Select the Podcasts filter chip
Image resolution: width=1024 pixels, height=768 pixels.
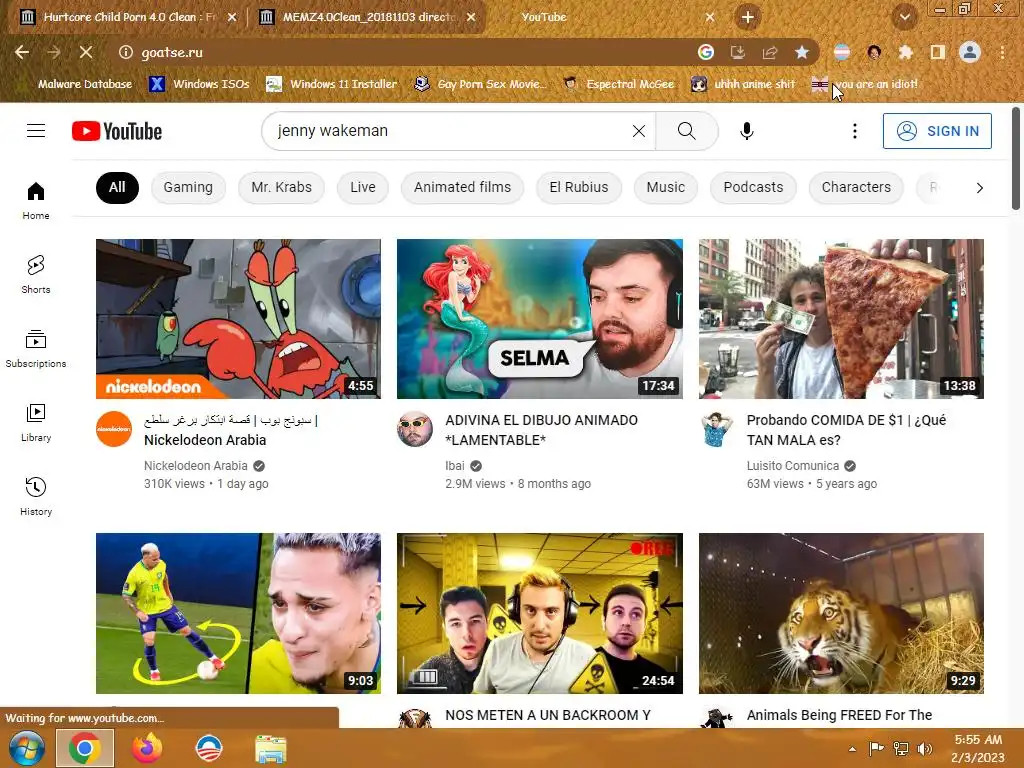pyautogui.click(x=753, y=187)
